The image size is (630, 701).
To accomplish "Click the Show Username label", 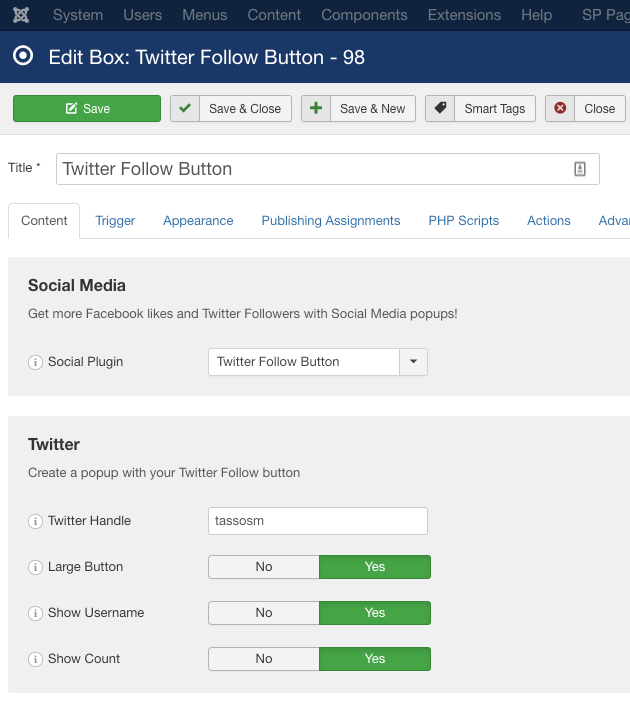I will 96,613.
